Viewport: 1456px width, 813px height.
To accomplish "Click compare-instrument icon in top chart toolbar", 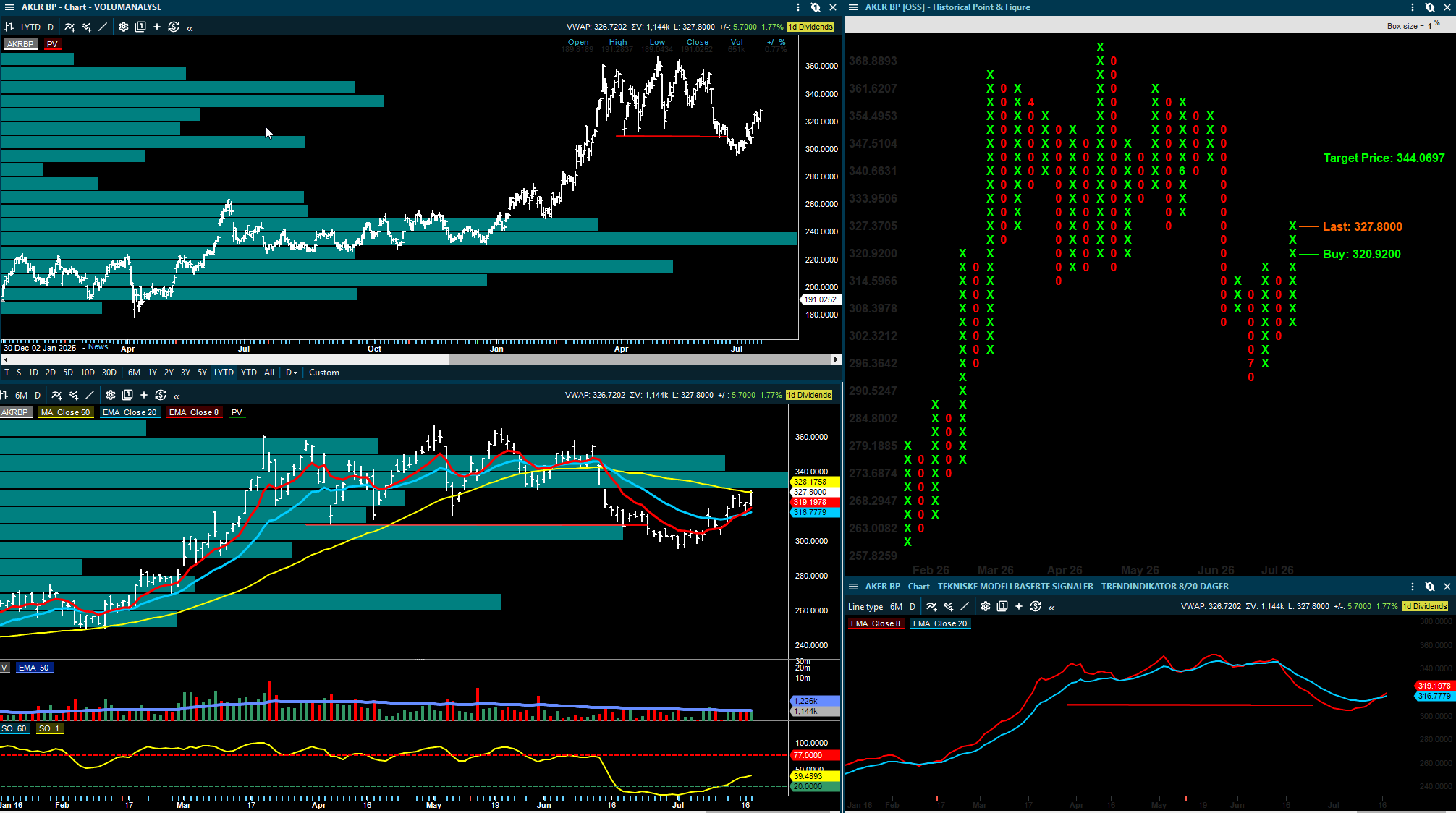I will [86, 27].
